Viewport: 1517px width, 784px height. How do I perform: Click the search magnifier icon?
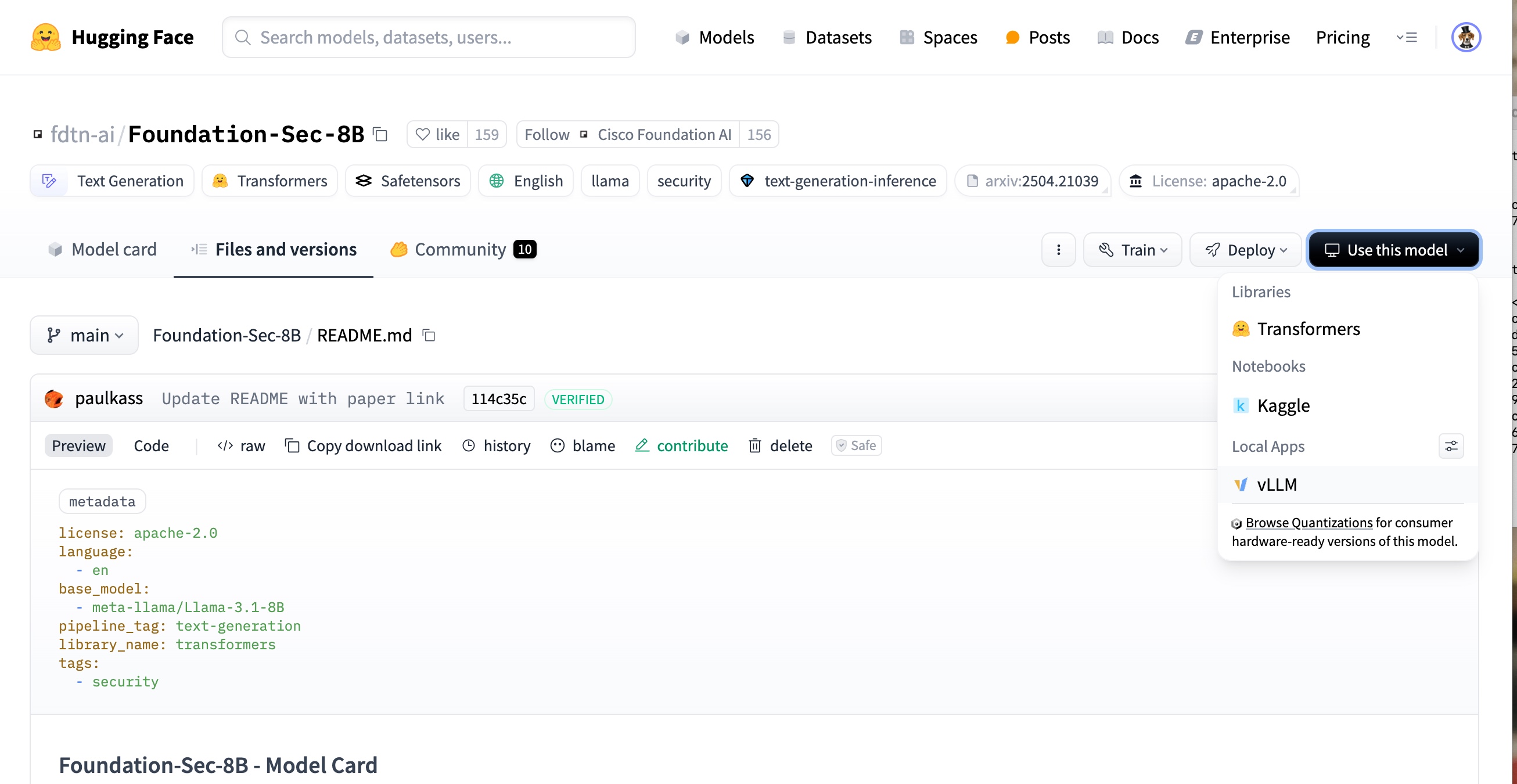pyautogui.click(x=243, y=37)
